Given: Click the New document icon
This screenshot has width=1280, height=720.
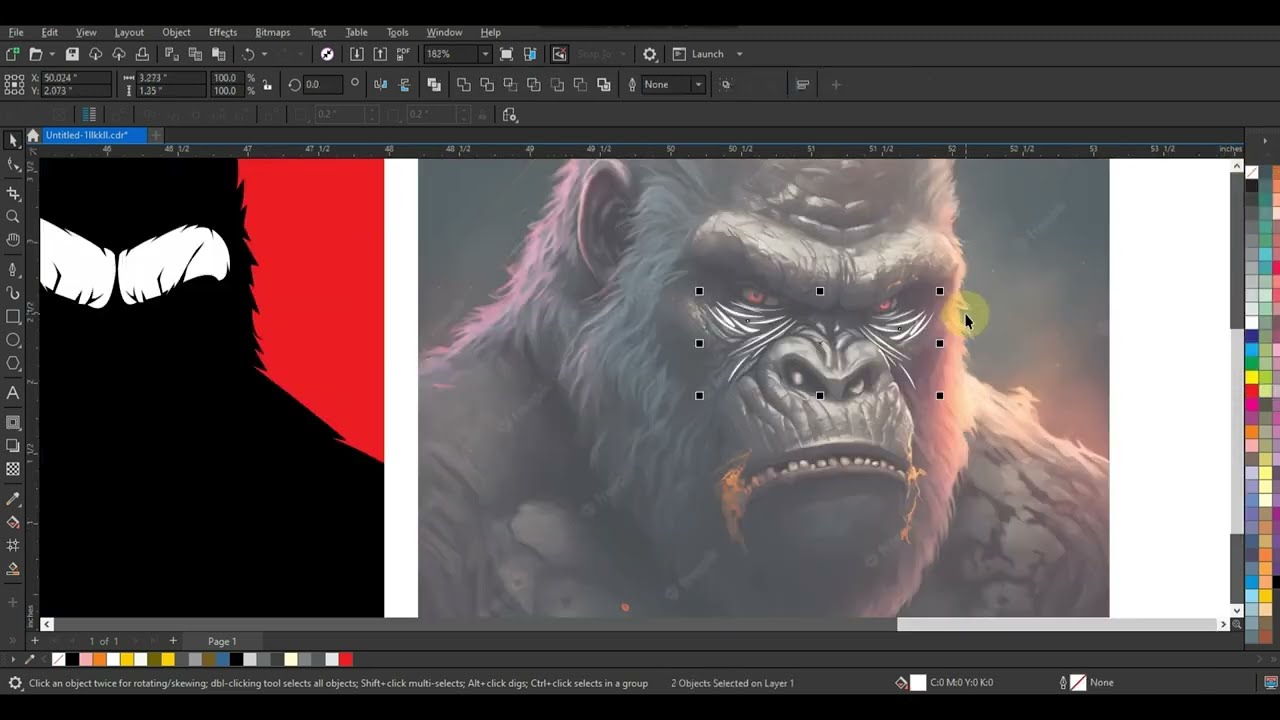Looking at the screenshot, I should pyautogui.click(x=13, y=54).
